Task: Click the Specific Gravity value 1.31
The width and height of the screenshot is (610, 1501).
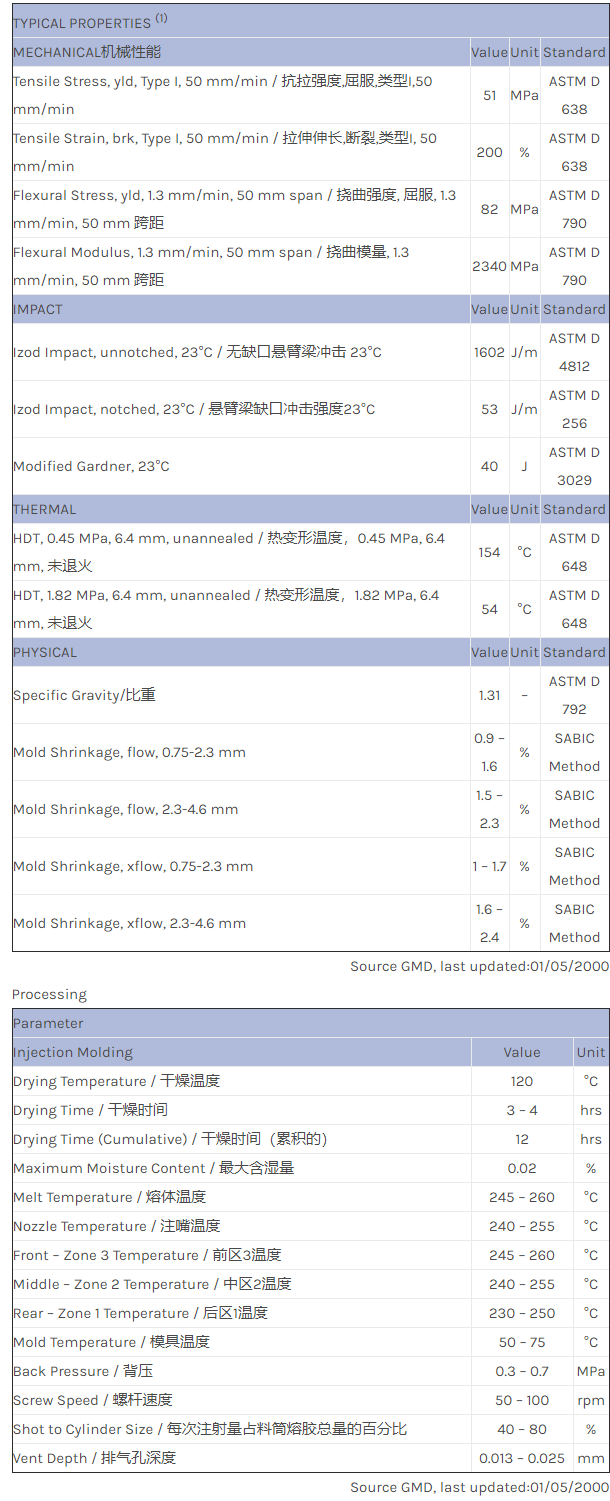Action: tap(489, 695)
